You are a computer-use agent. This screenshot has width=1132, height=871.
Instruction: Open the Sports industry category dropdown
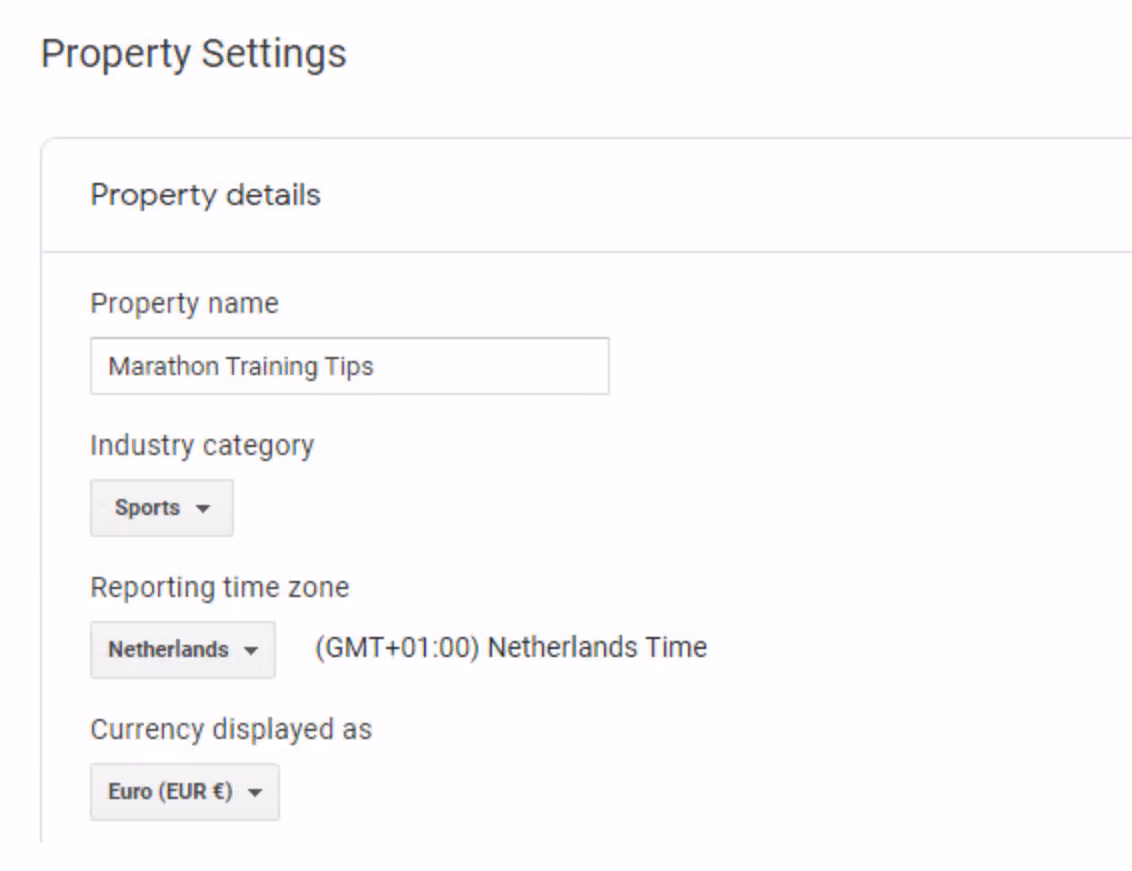point(162,508)
